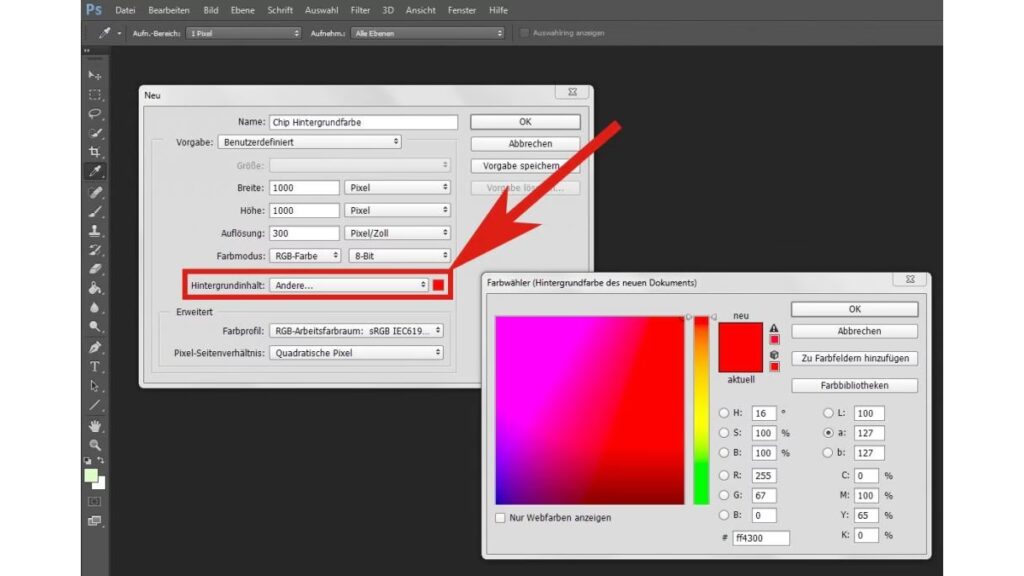This screenshot has height=576, width=1024.
Task: Pick the Eyedropper tool in the toolbar
Action: point(95,171)
